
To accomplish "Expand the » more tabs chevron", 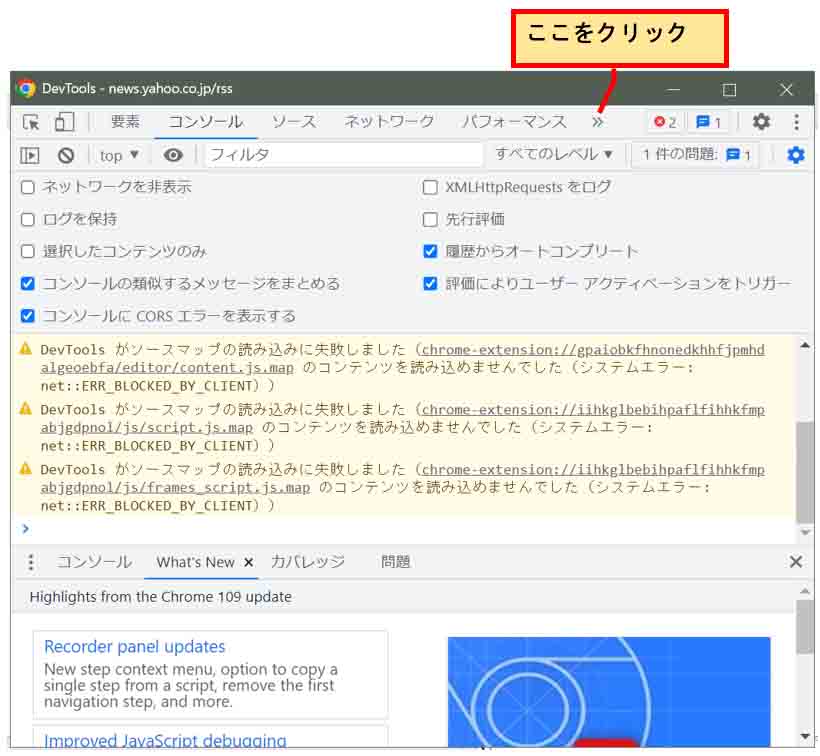I will 597,122.
